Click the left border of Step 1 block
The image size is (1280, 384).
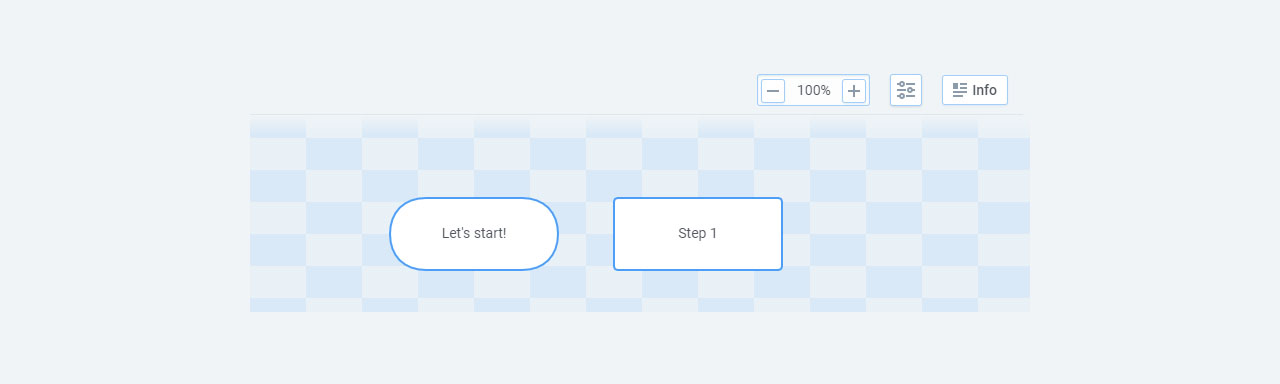pos(614,234)
